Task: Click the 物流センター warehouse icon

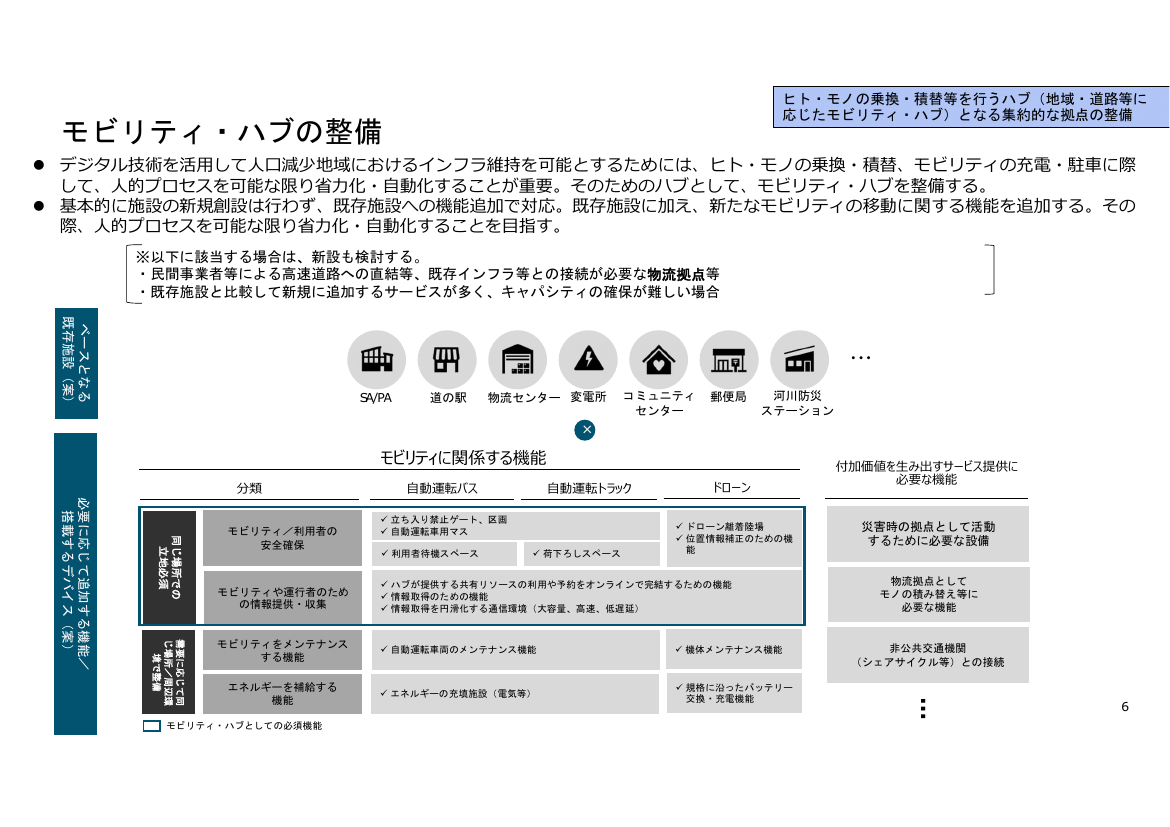Action: [x=518, y=360]
